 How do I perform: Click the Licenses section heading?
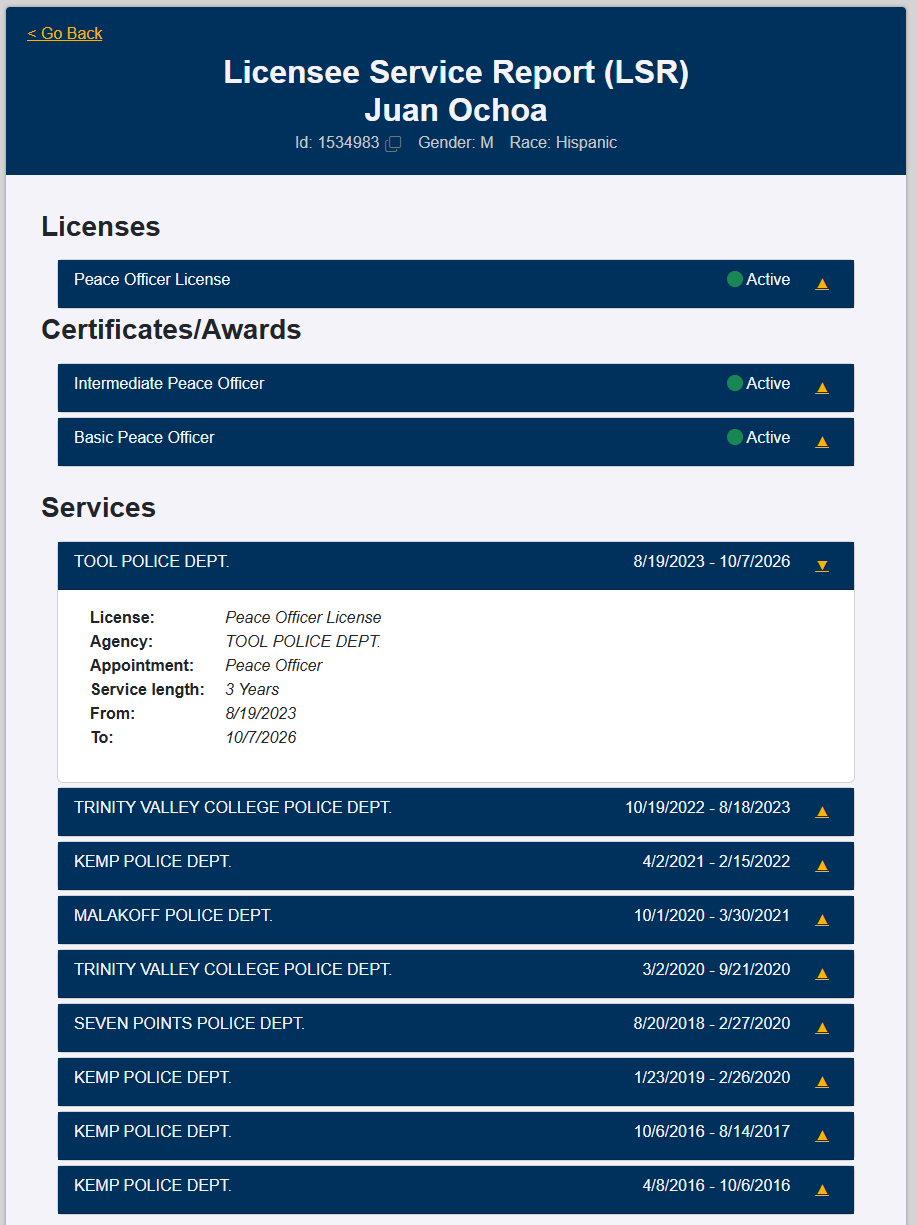coord(101,227)
